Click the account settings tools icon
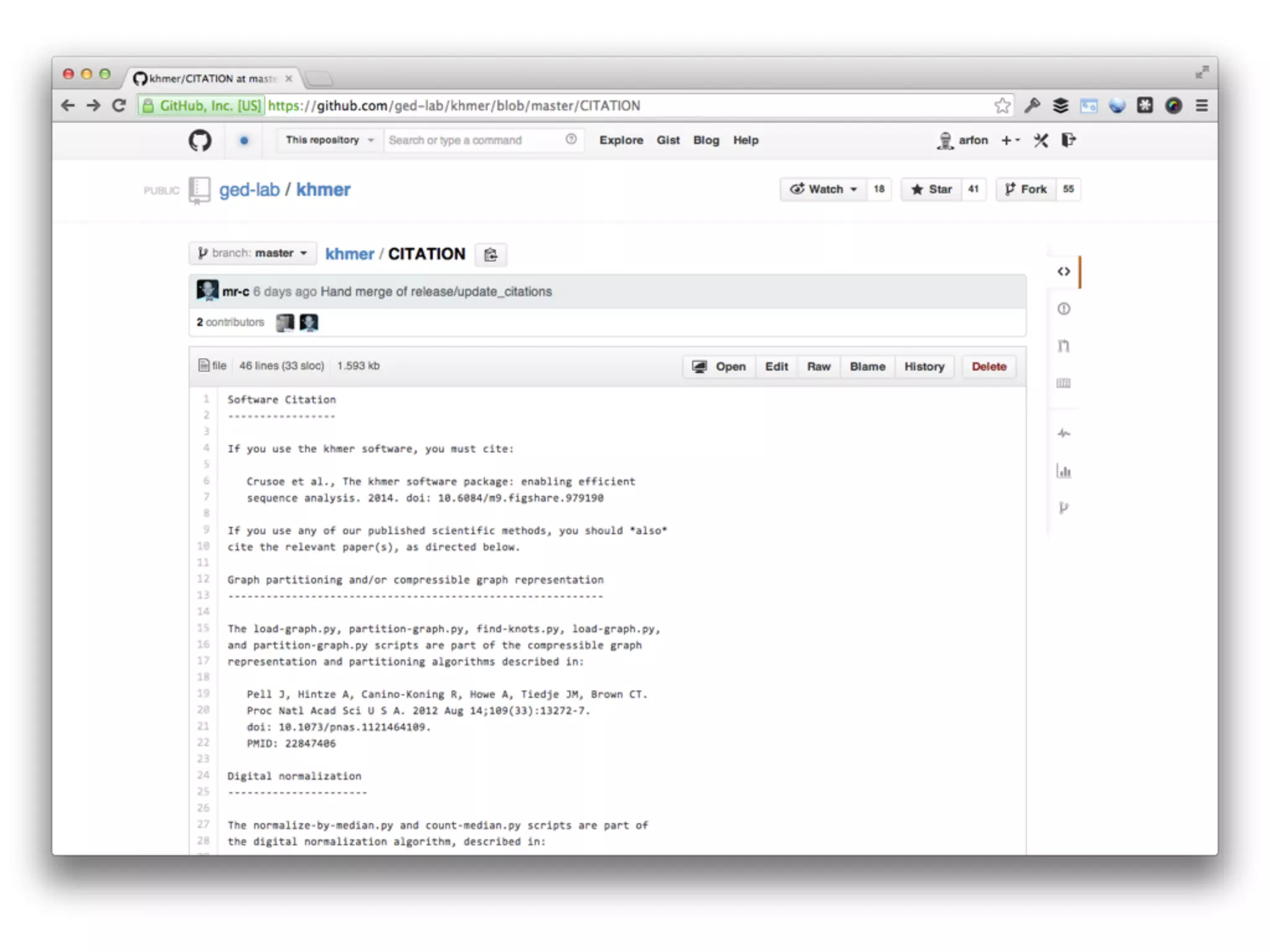The width and height of the screenshot is (1270, 952). (x=1041, y=141)
